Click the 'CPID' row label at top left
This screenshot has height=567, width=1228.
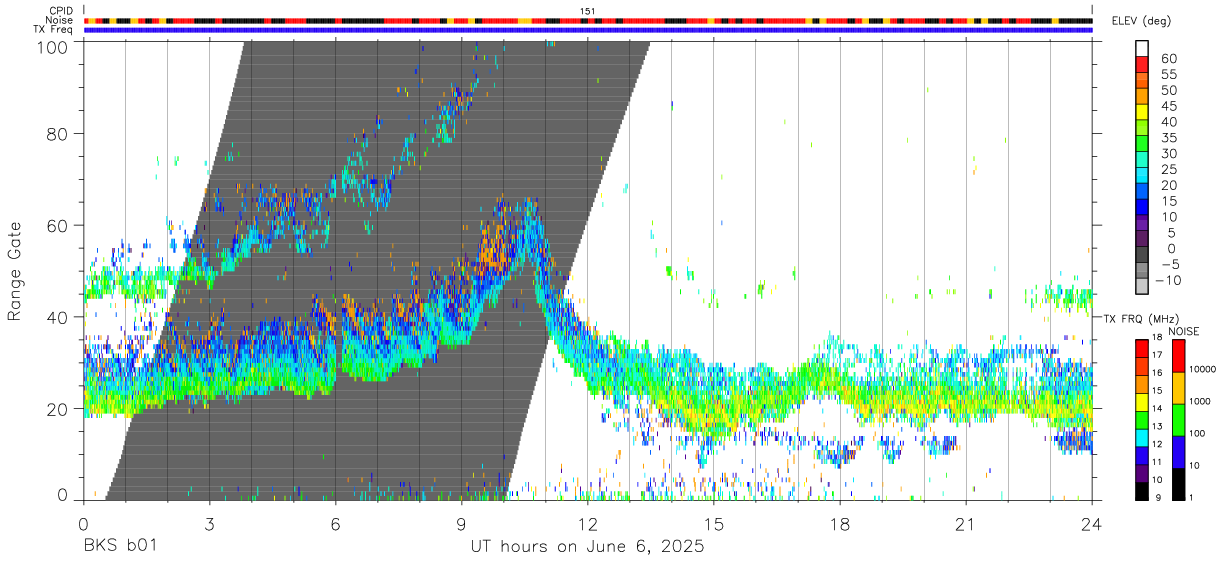[x=60, y=11]
